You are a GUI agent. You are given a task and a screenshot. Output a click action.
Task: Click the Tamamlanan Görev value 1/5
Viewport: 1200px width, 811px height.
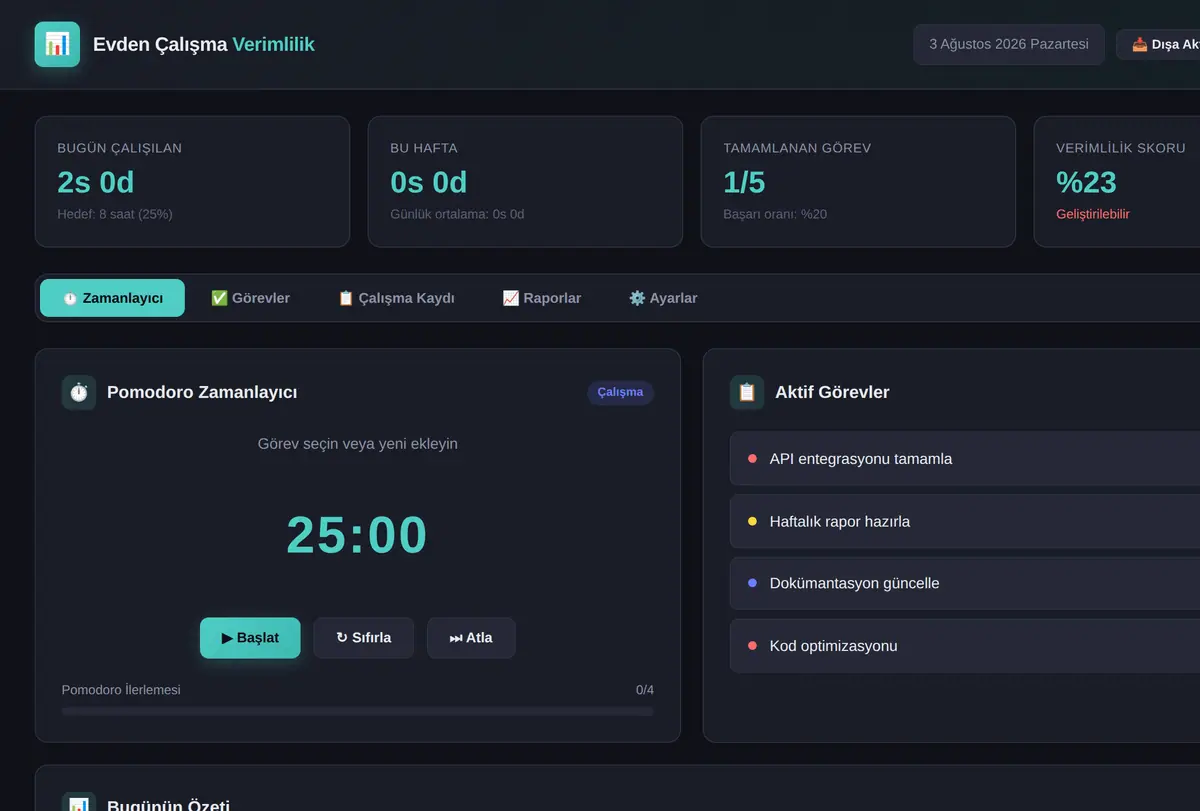744,182
